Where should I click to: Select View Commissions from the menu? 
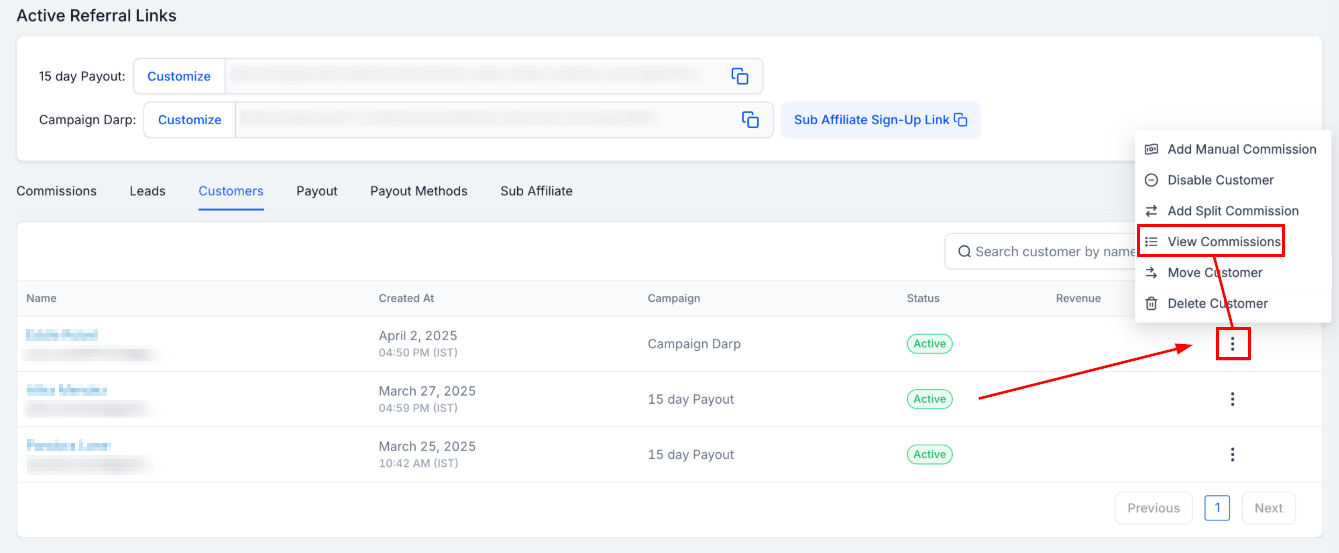tap(1223, 241)
